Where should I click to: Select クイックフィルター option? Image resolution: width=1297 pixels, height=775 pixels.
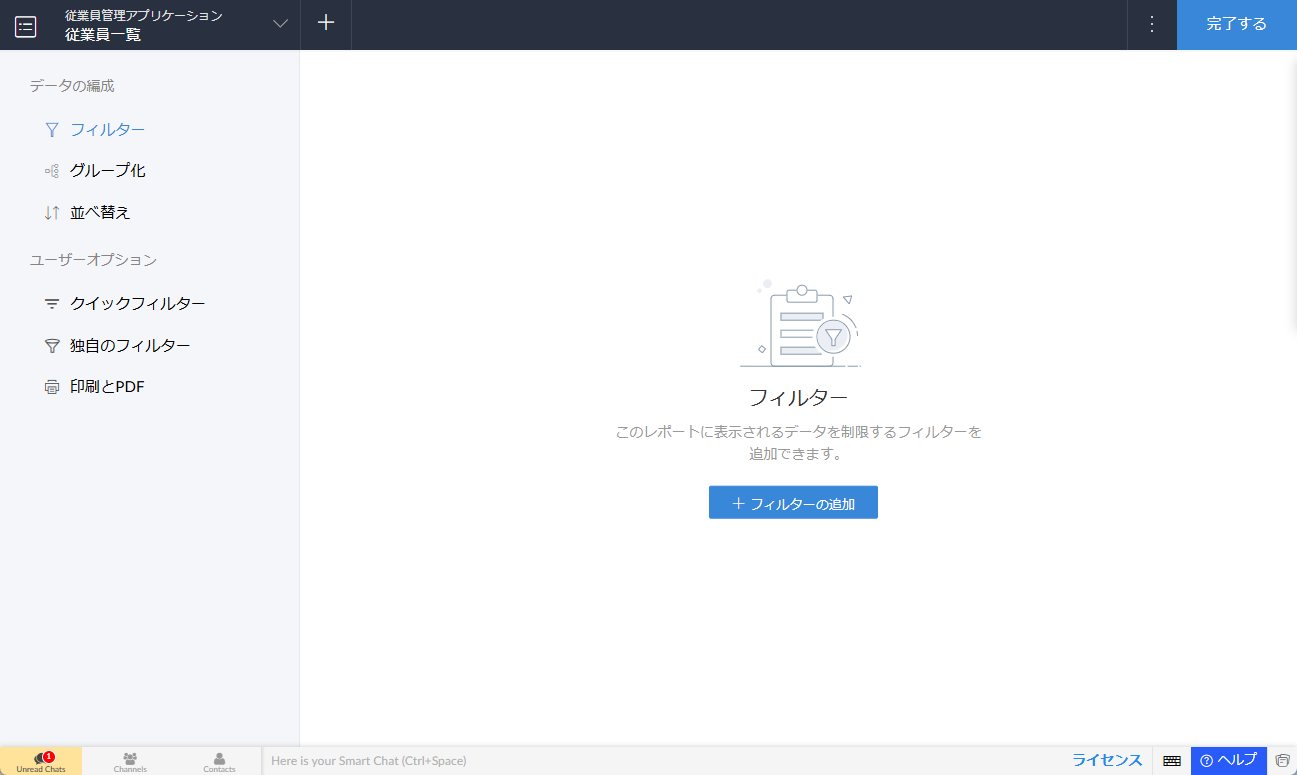tap(137, 304)
